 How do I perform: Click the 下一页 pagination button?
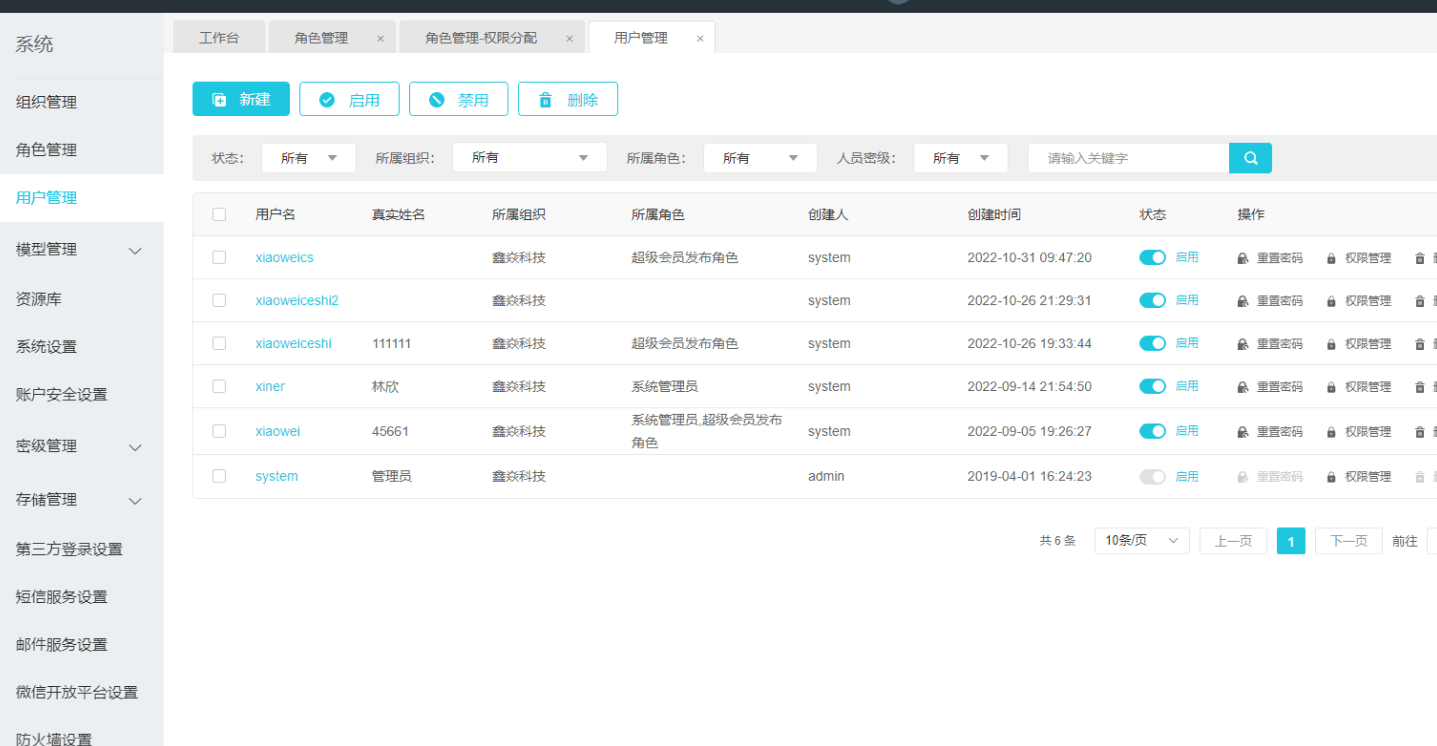1348,541
